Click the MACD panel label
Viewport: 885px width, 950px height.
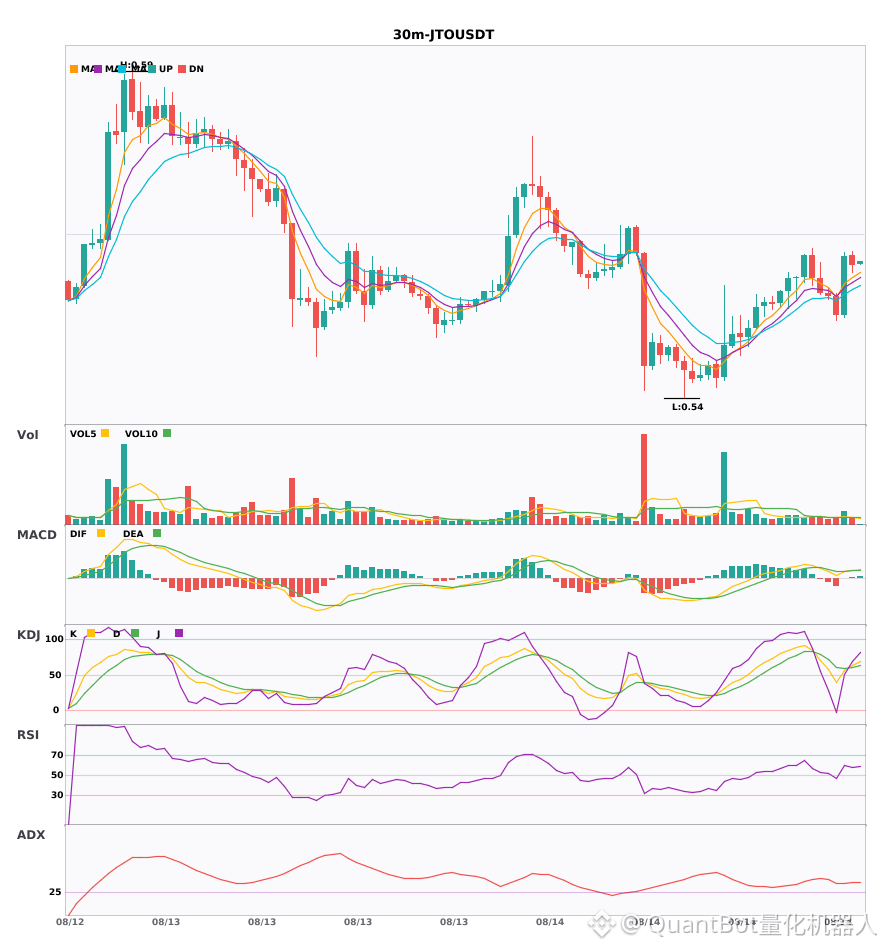click(36, 535)
